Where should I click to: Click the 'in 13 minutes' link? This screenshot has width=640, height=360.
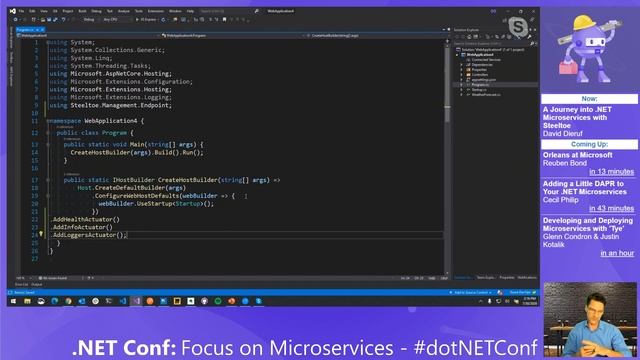click(x=611, y=171)
